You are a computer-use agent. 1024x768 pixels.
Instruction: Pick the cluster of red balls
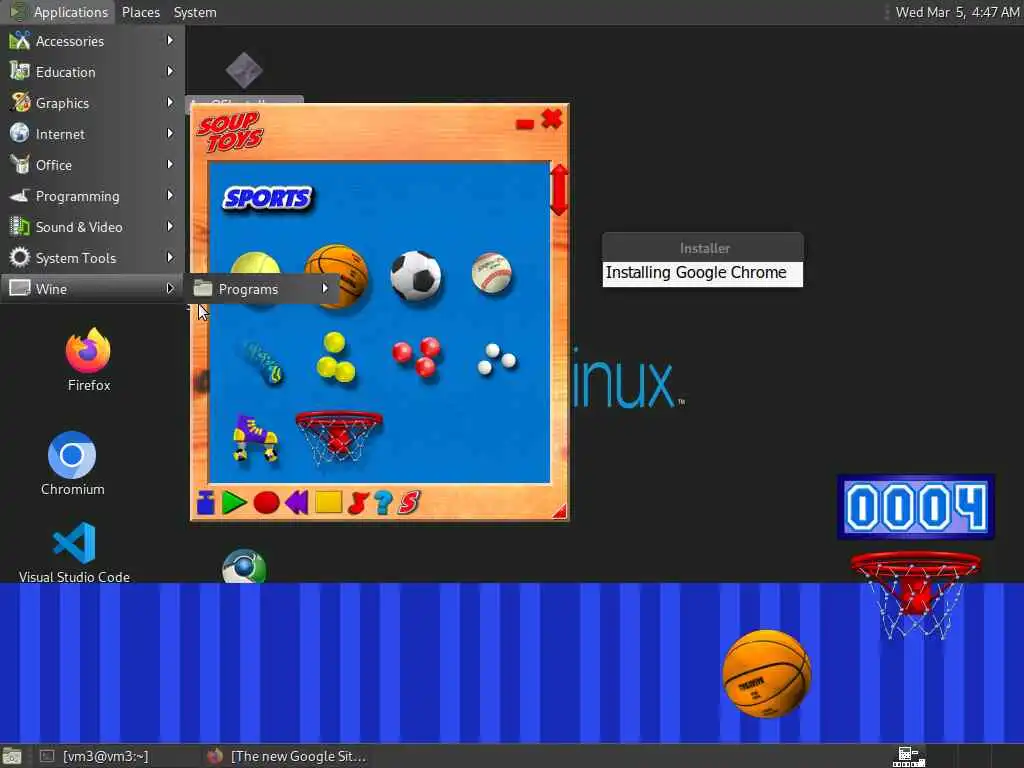pyautogui.click(x=417, y=357)
